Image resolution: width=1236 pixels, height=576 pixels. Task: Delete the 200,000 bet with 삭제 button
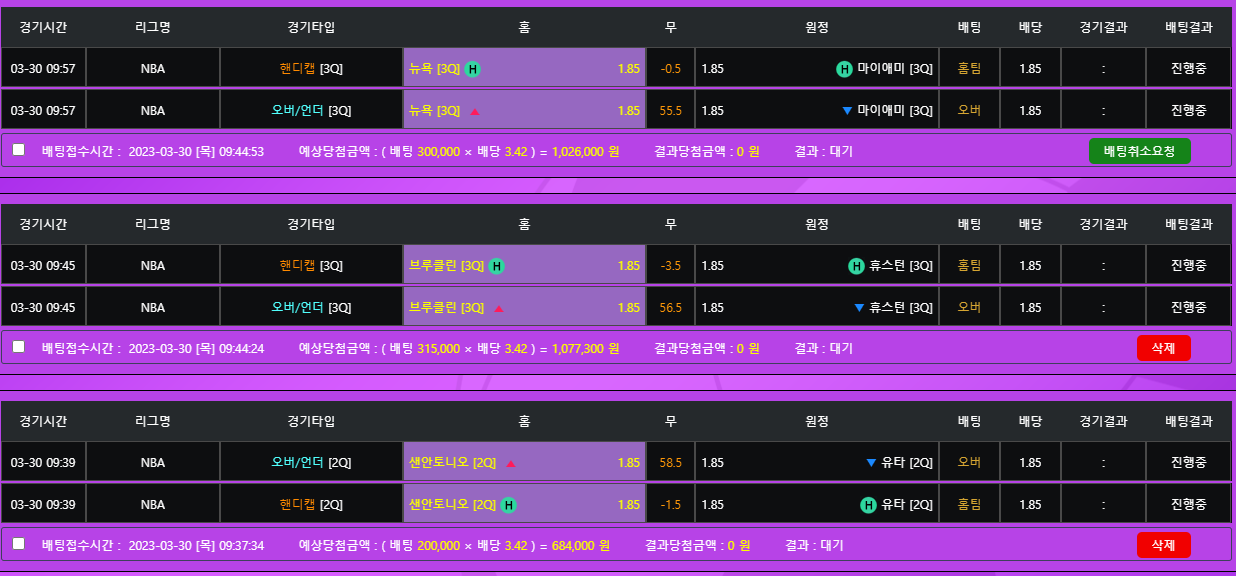tap(1163, 545)
